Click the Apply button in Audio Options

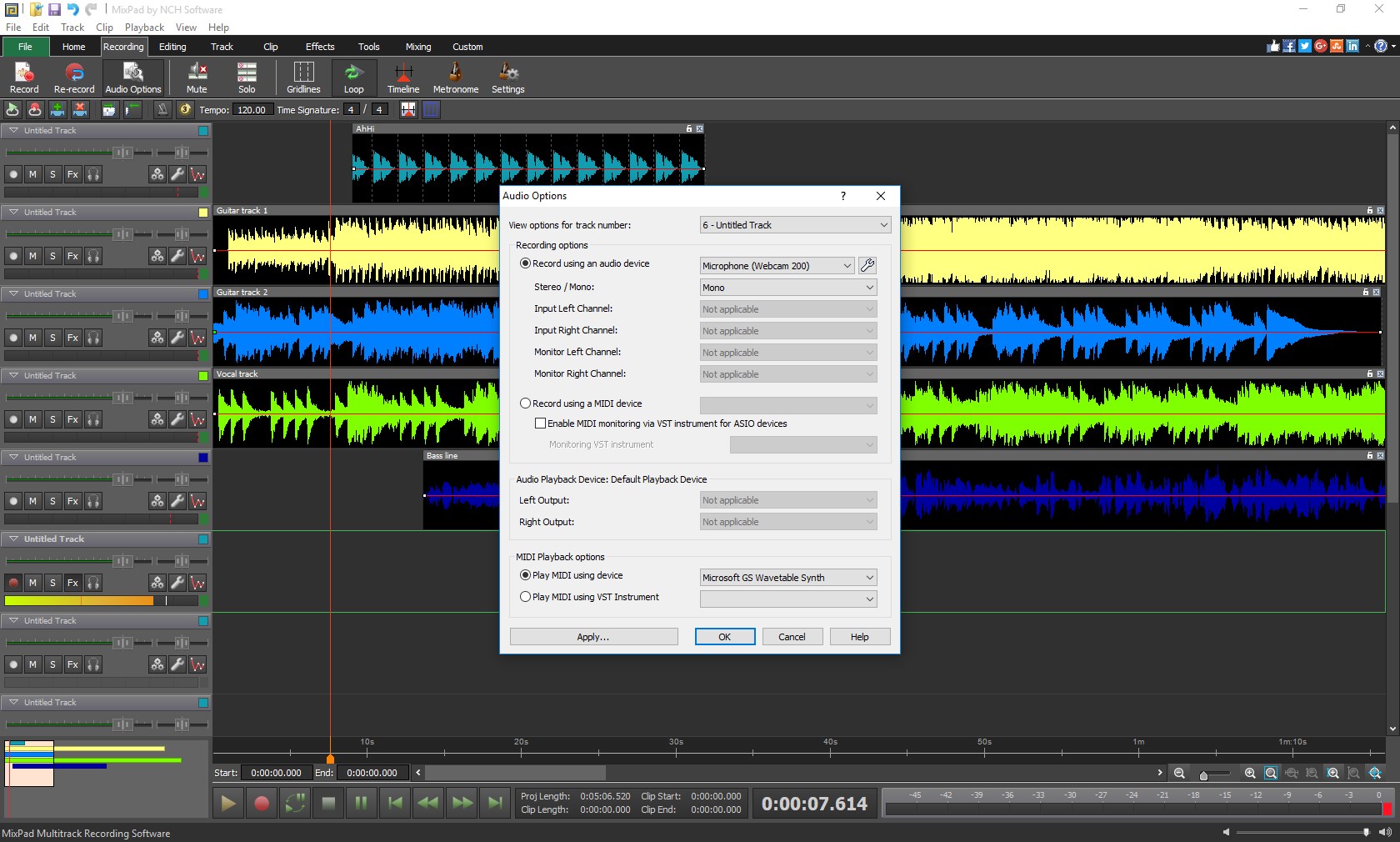coord(592,636)
